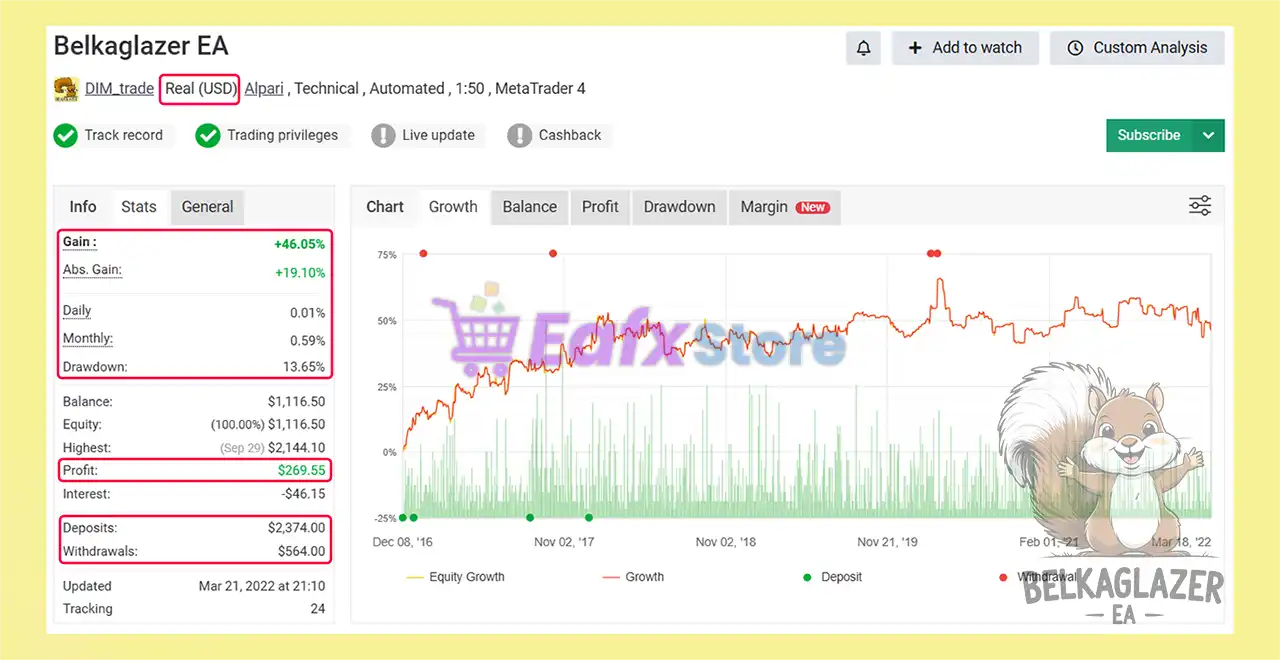Click the Belkaglazer EA title
Viewport: 1280px width, 660px height.
(x=141, y=46)
